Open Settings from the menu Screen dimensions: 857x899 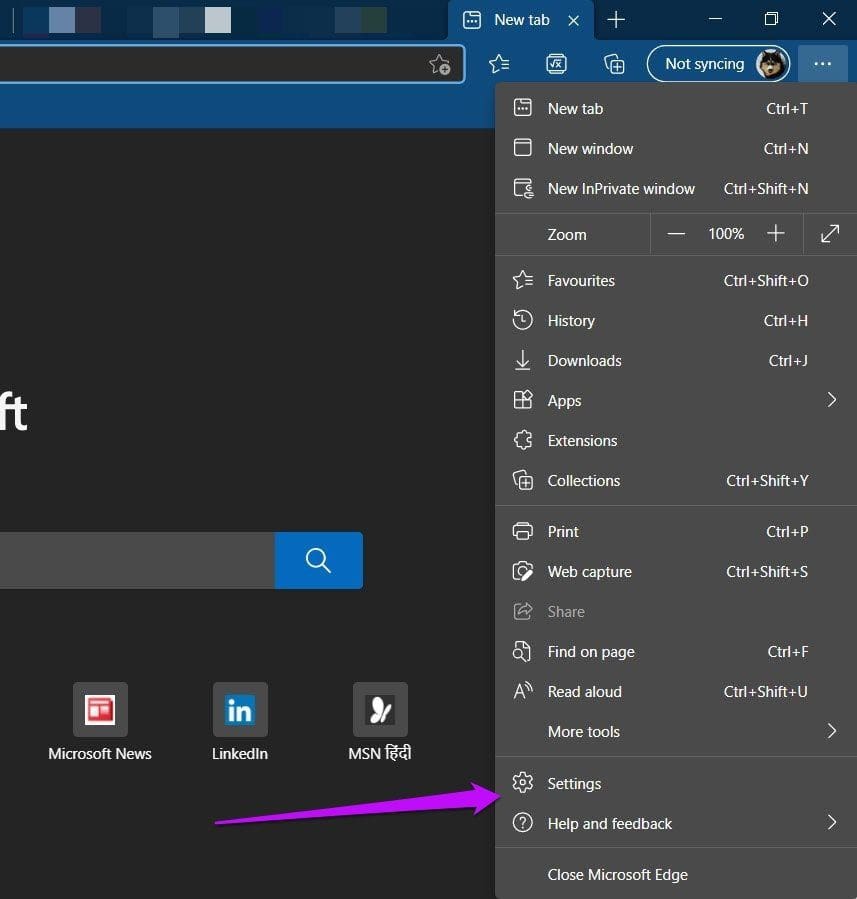tap(676, 783)
